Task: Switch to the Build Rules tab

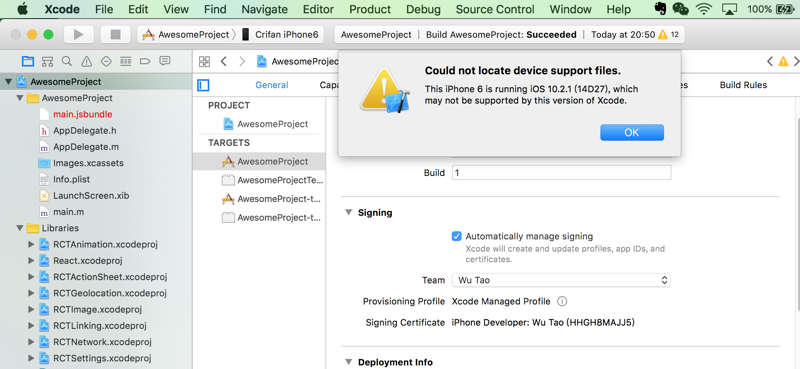Action: (x=743, y=85)
